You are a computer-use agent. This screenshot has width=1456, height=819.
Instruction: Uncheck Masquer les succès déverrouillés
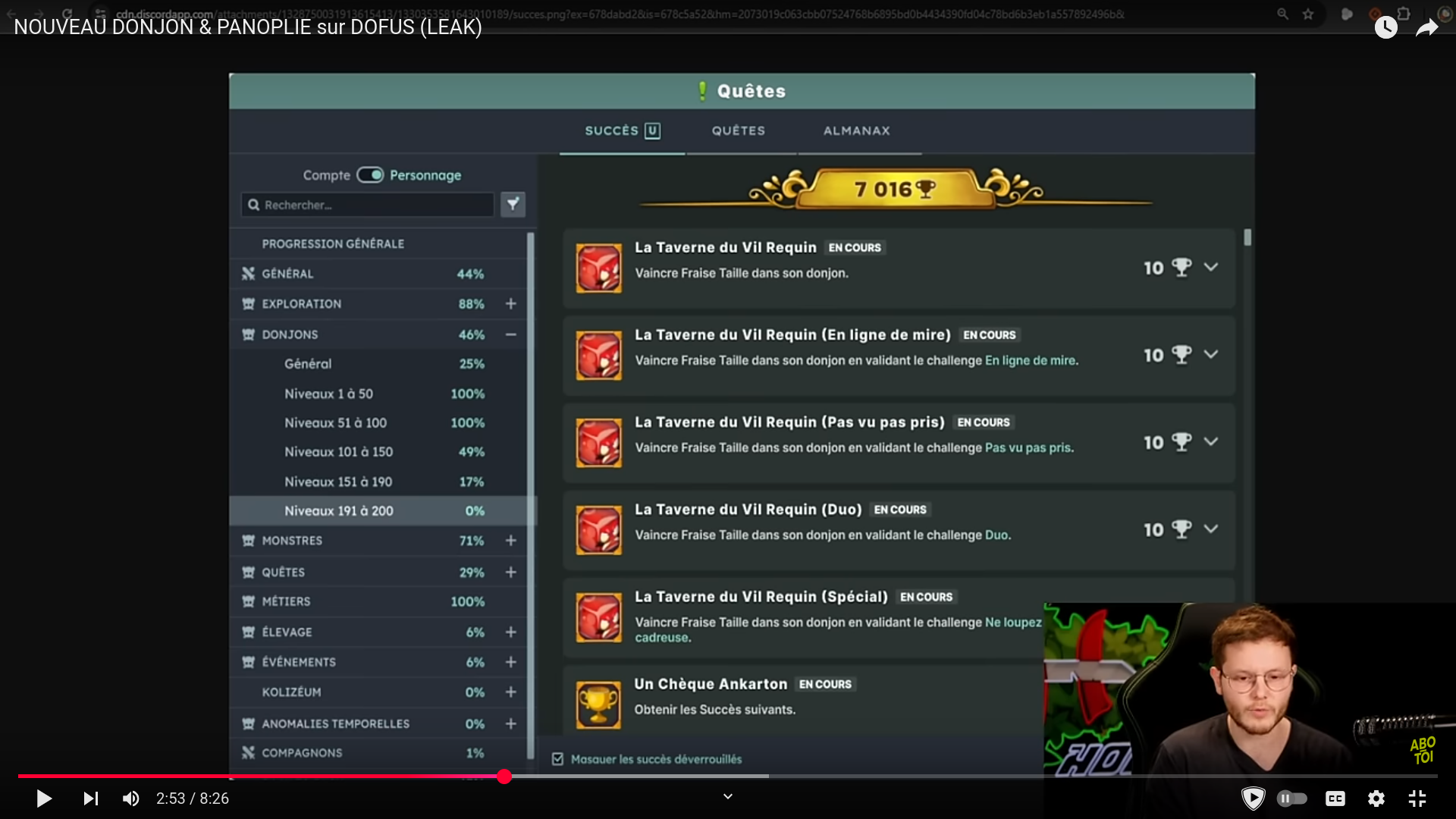558,759
